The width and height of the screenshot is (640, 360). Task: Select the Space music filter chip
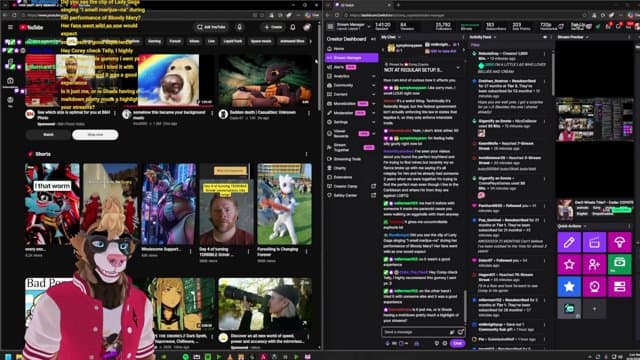[261, 41]
